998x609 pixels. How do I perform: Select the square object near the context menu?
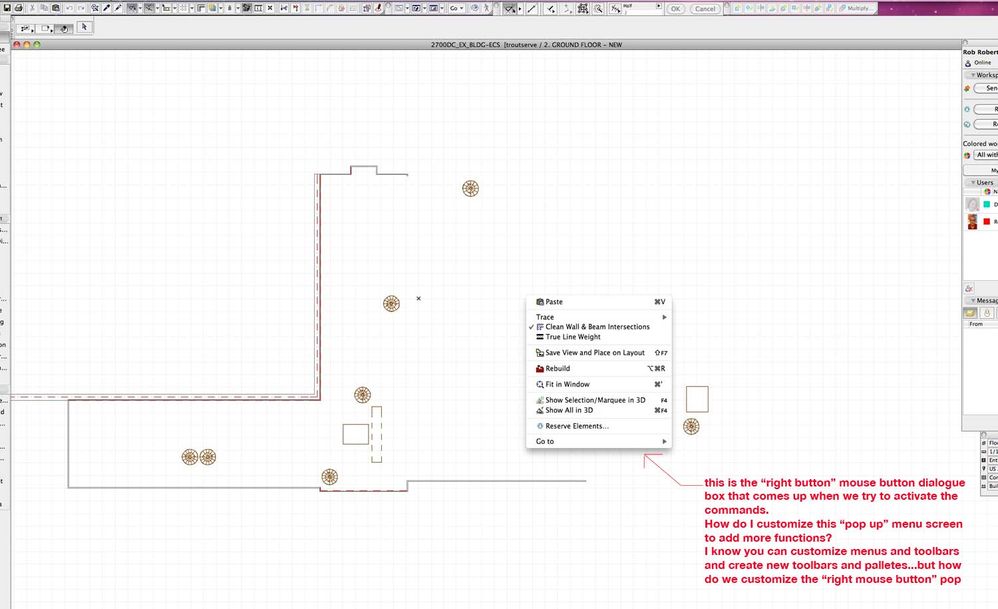click(697, 399)
